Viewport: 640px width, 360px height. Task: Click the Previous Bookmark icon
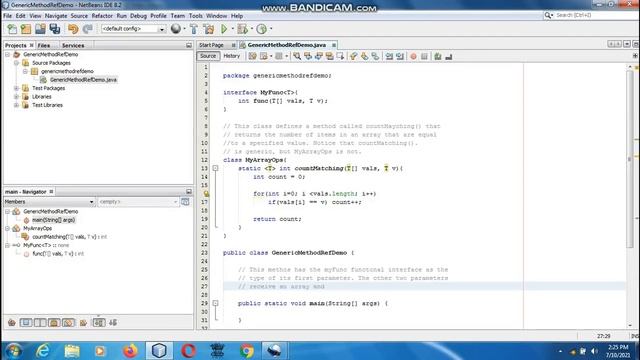(353, 56)
